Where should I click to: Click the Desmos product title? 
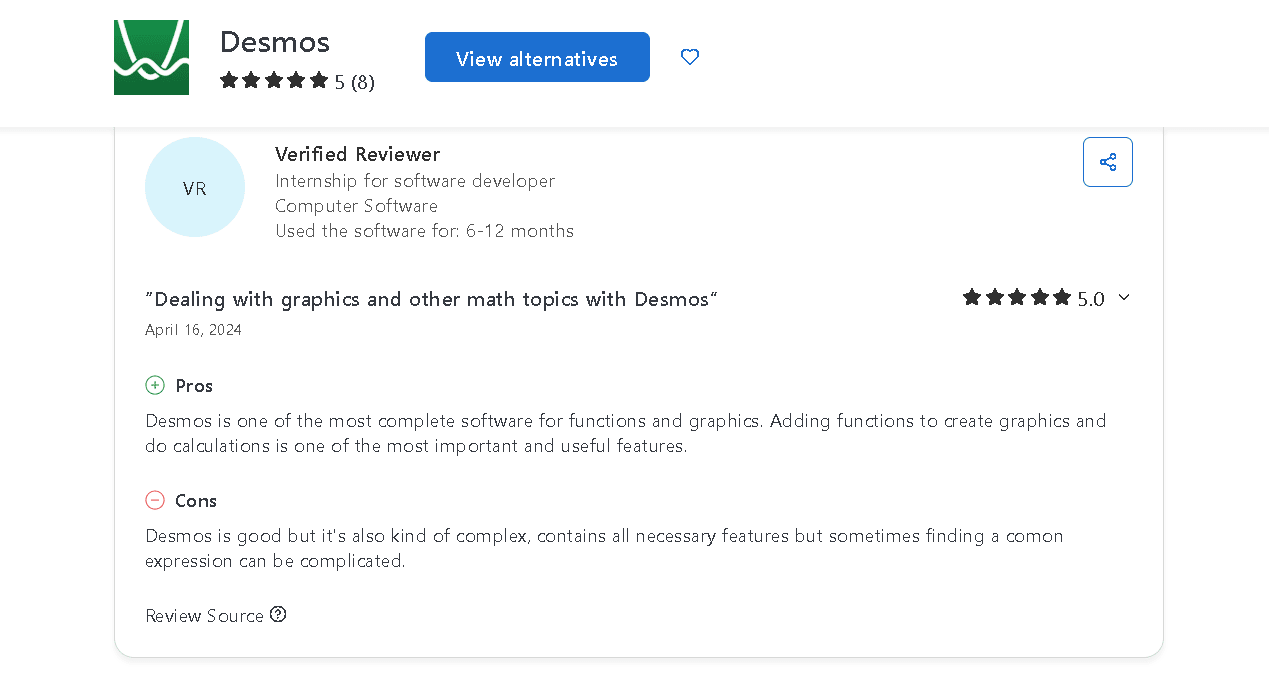pyautogui.click(x=274, y=42)
